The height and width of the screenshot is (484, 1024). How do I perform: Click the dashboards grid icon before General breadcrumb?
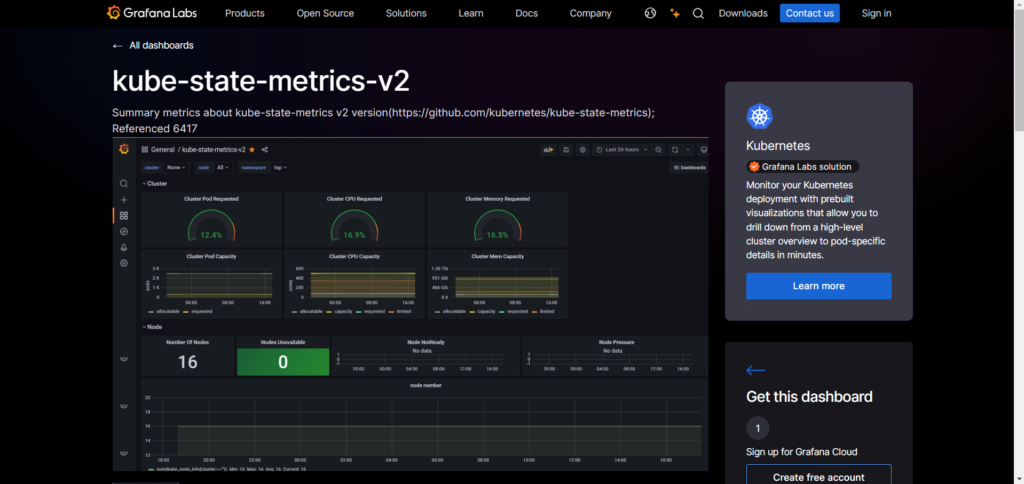point(145,150)
